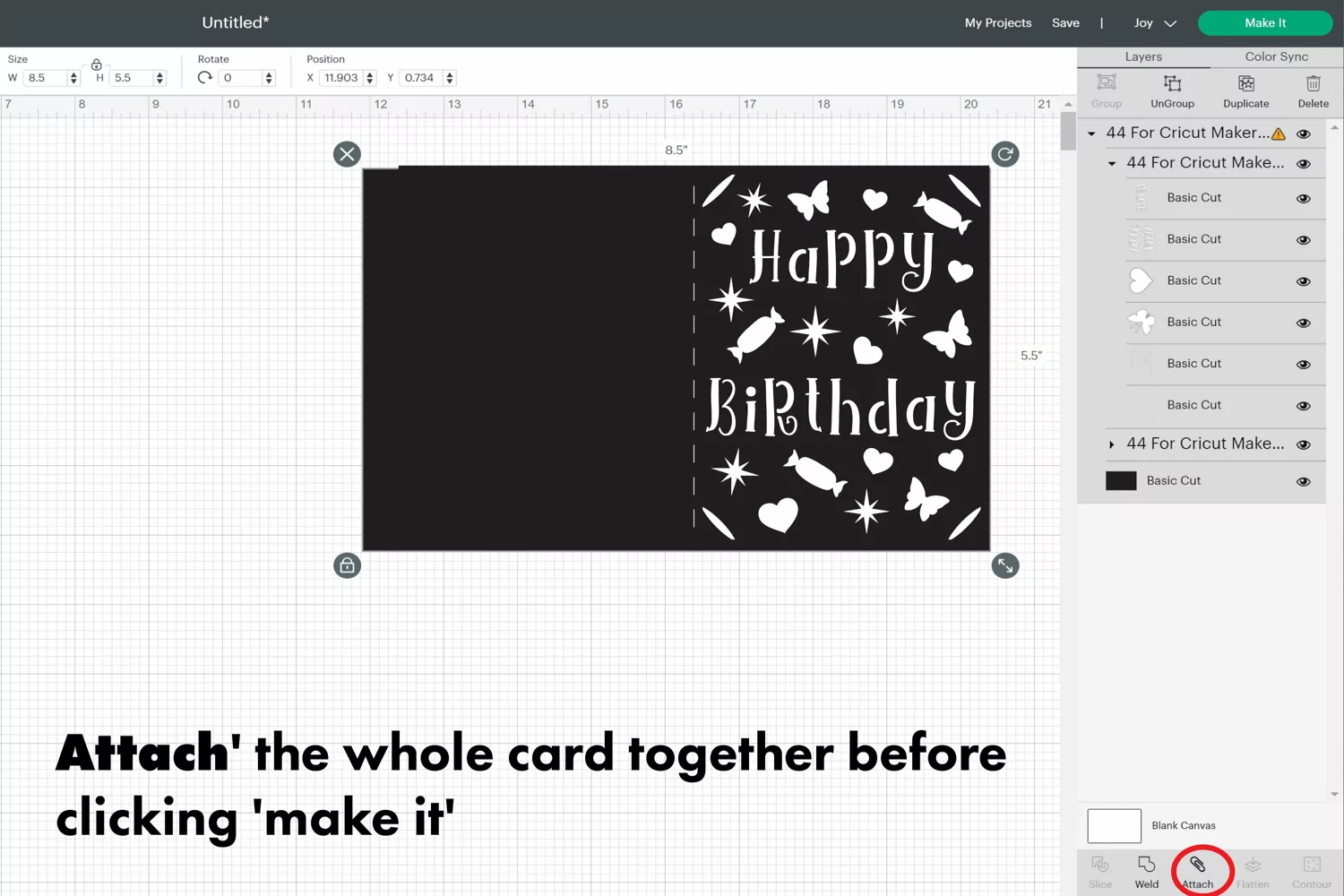Image resolution: width=1344 pixels, height=896 pixels.
Task: Click the rotate icon beside rotation field
Action: point(205,78)
